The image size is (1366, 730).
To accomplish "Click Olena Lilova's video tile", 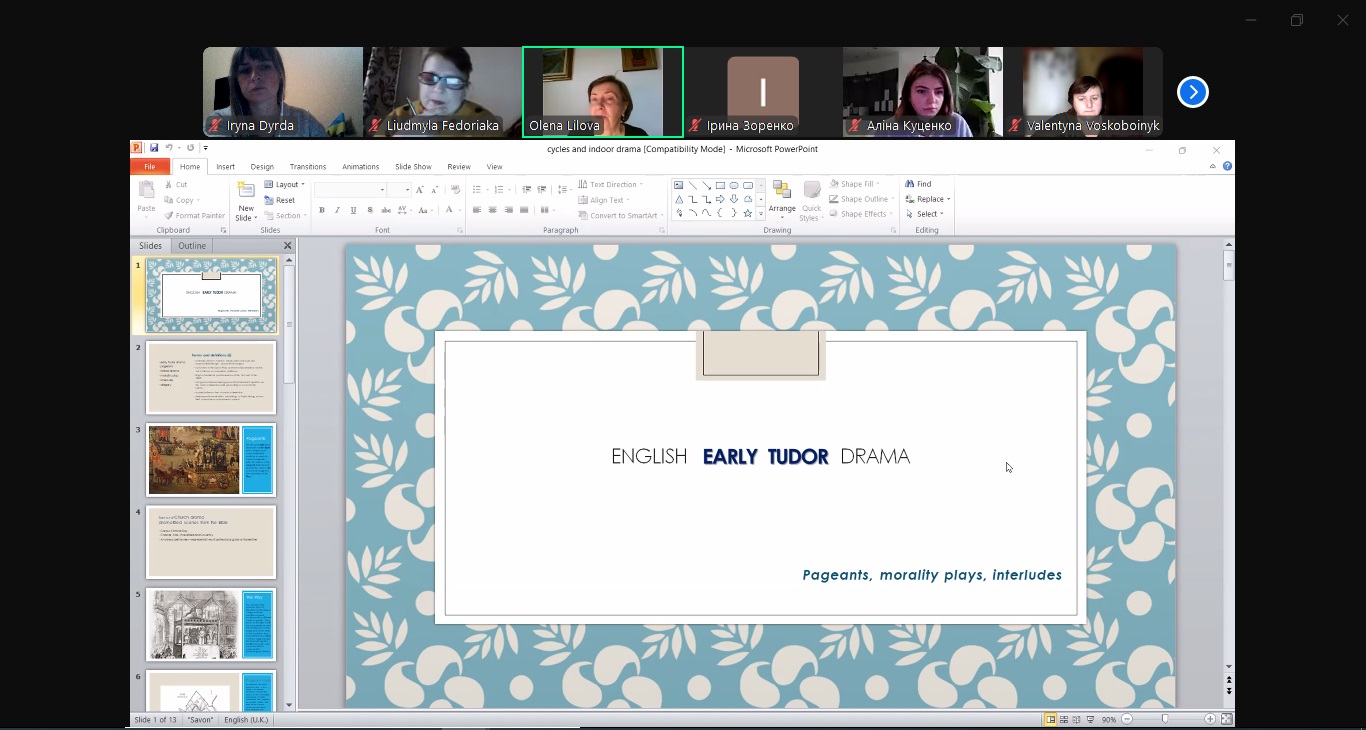I will tap(603, 91).
